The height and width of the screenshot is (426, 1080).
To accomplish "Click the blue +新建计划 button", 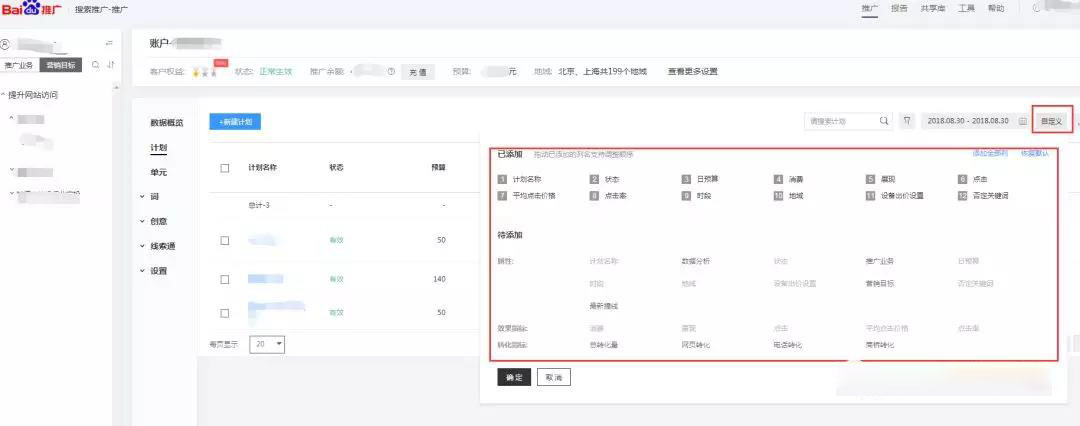I will (235, 121).
